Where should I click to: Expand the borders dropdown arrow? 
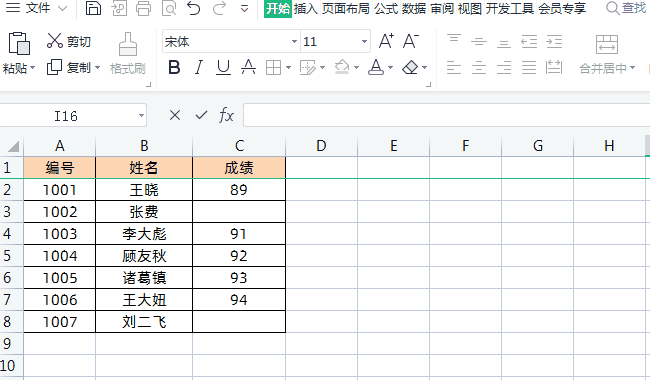click(x=289, y=68)
